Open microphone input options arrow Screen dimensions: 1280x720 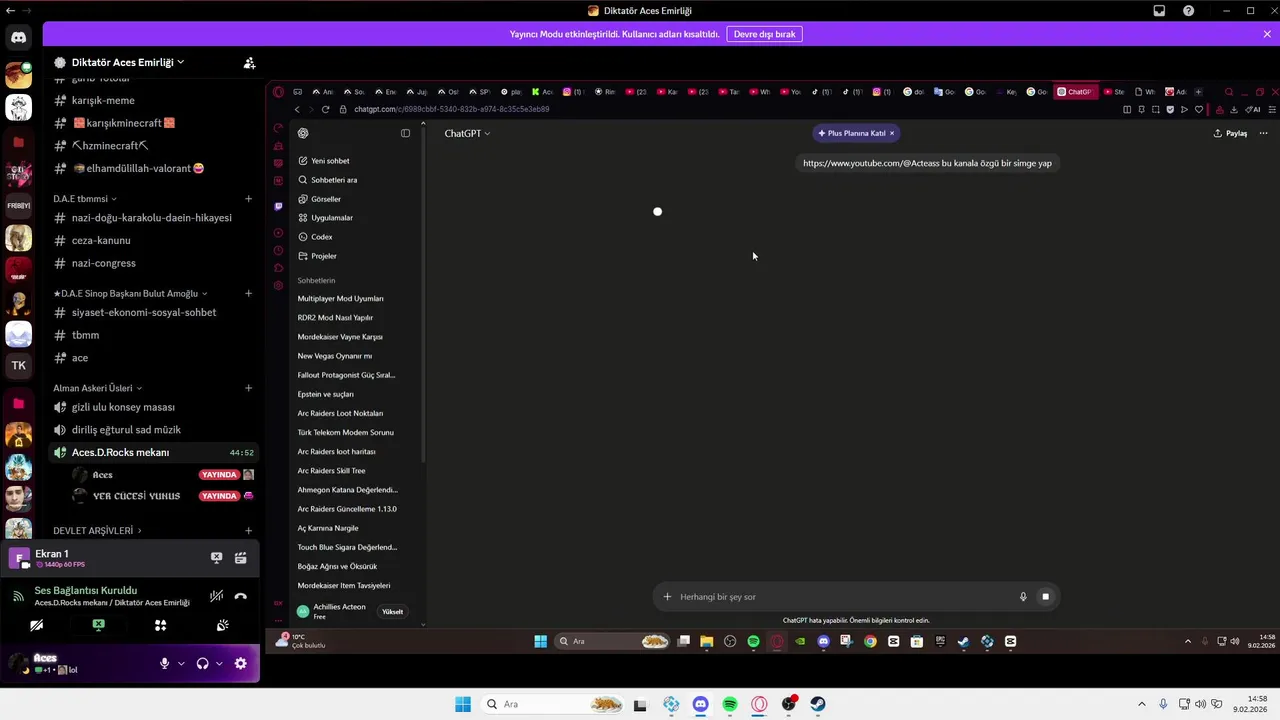point(181,663)
